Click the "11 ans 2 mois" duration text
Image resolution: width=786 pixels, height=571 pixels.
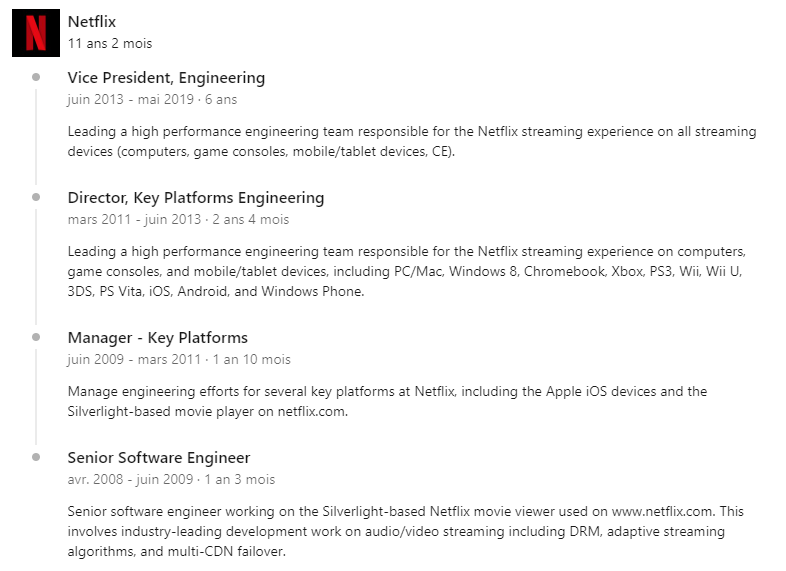110,44
